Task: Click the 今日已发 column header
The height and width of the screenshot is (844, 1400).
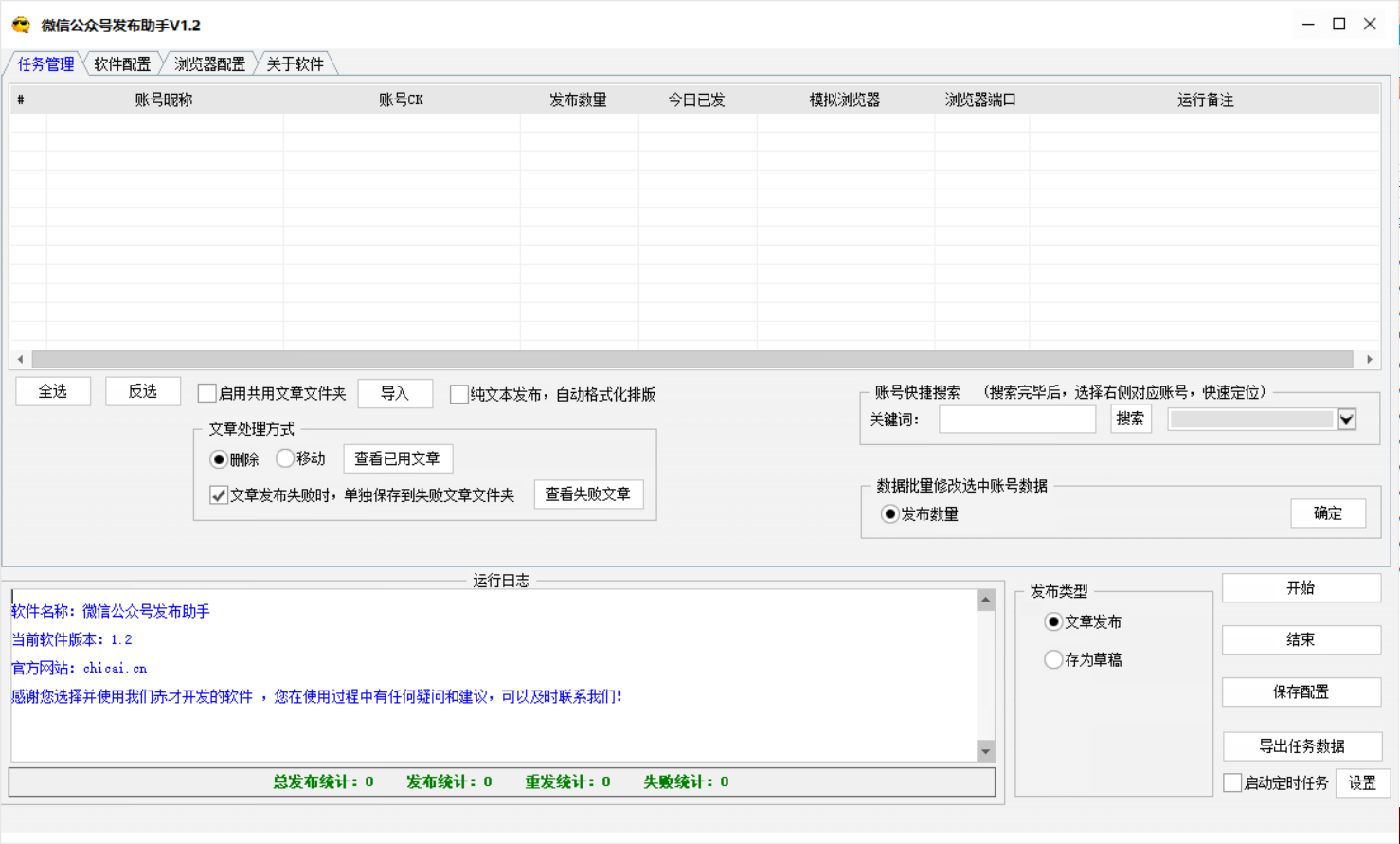Action: pos(696,99)
